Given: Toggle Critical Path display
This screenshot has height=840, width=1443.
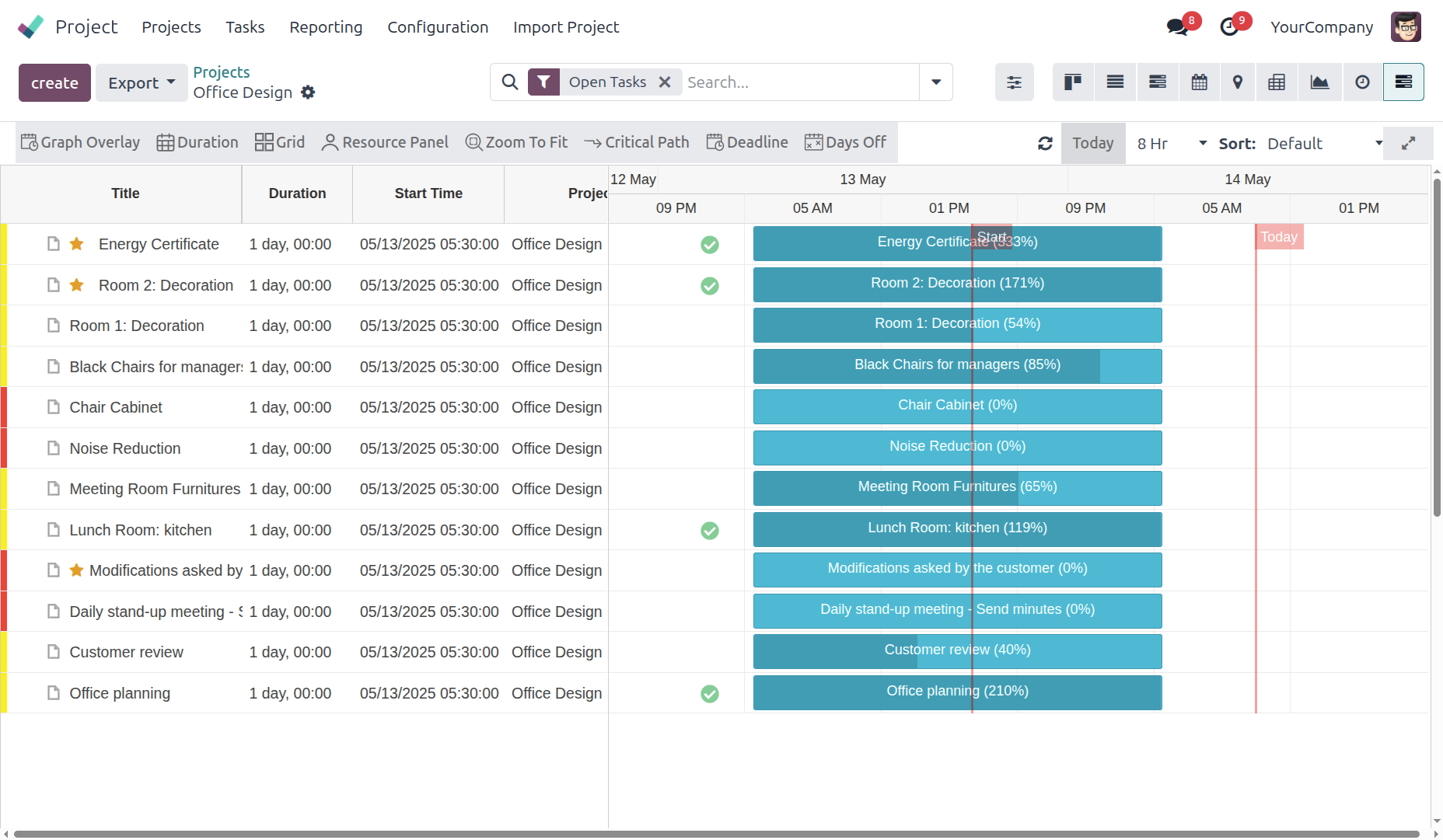Looking at the screenshot, I should [x=637, y=142].
